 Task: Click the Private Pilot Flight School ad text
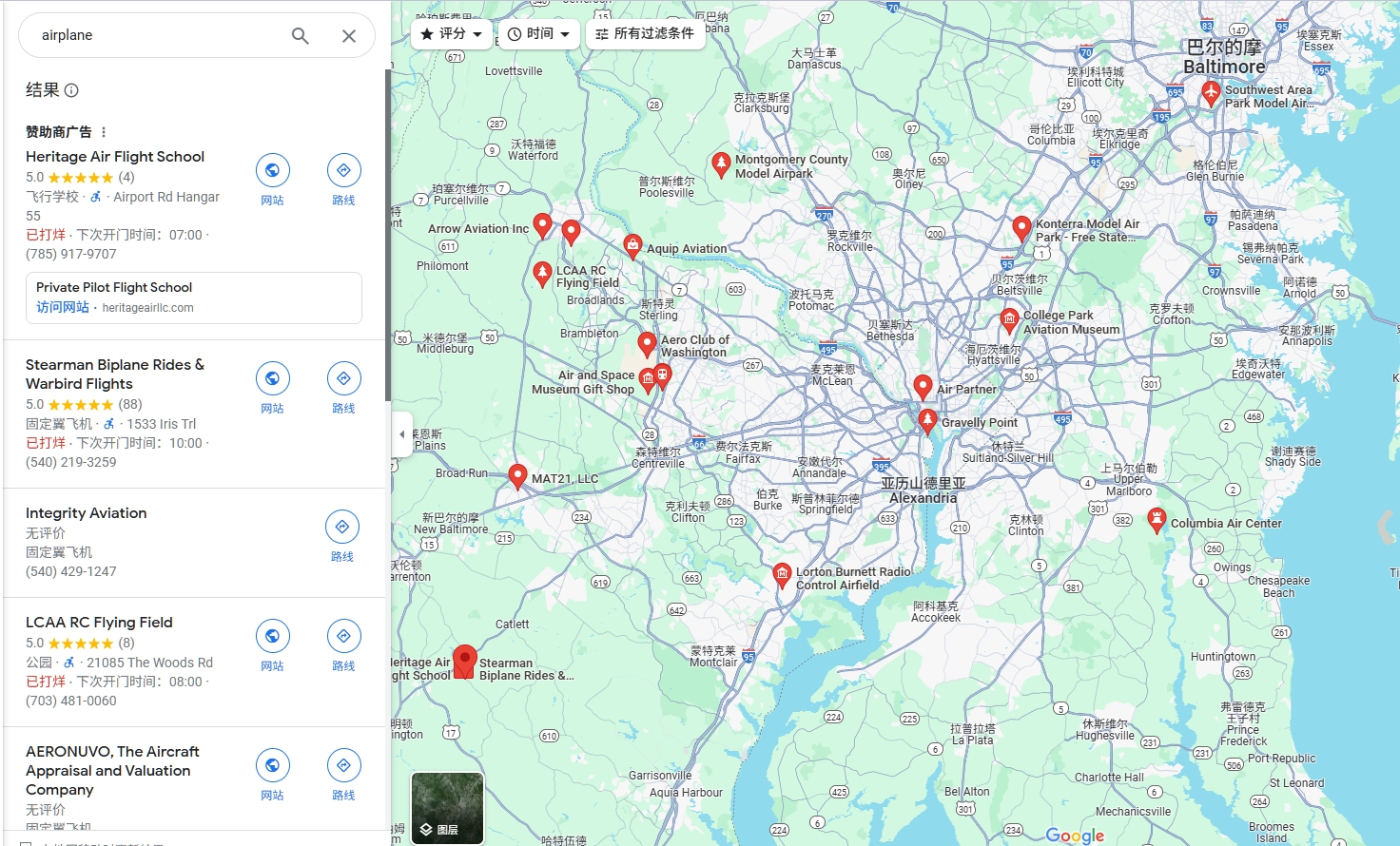[114, 287]
